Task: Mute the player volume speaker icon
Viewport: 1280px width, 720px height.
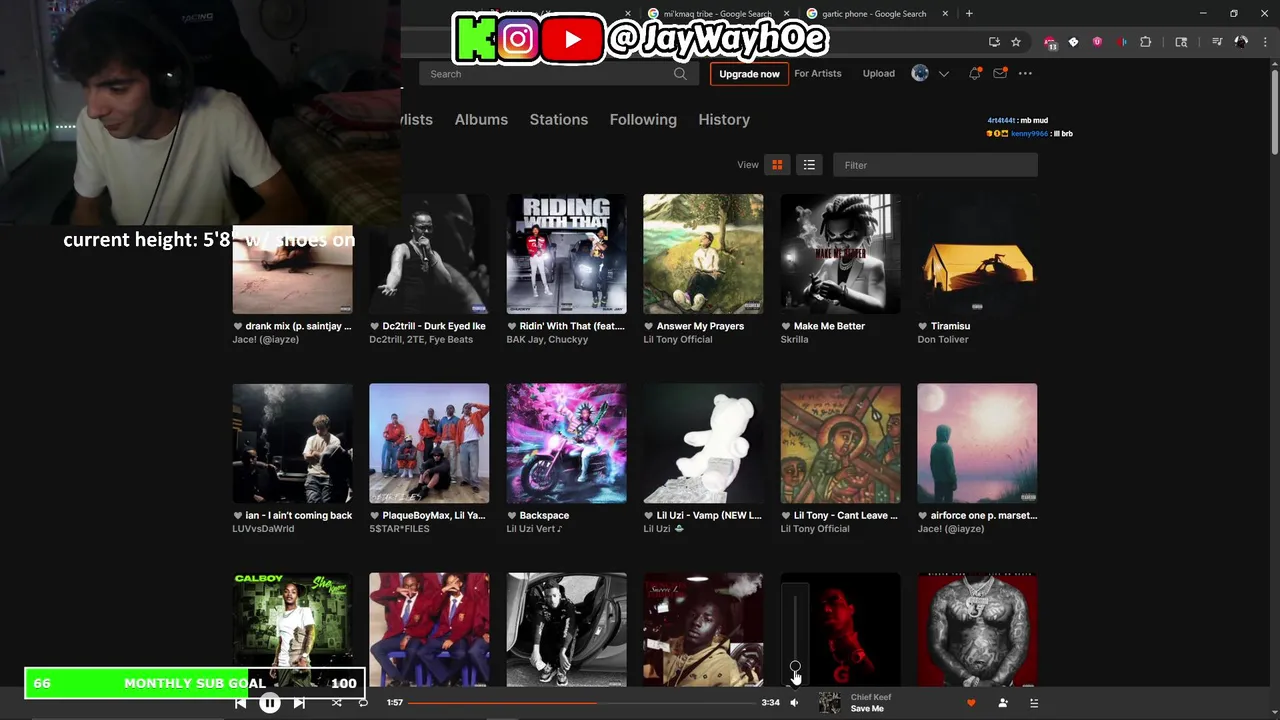Action: pos(794,703)
